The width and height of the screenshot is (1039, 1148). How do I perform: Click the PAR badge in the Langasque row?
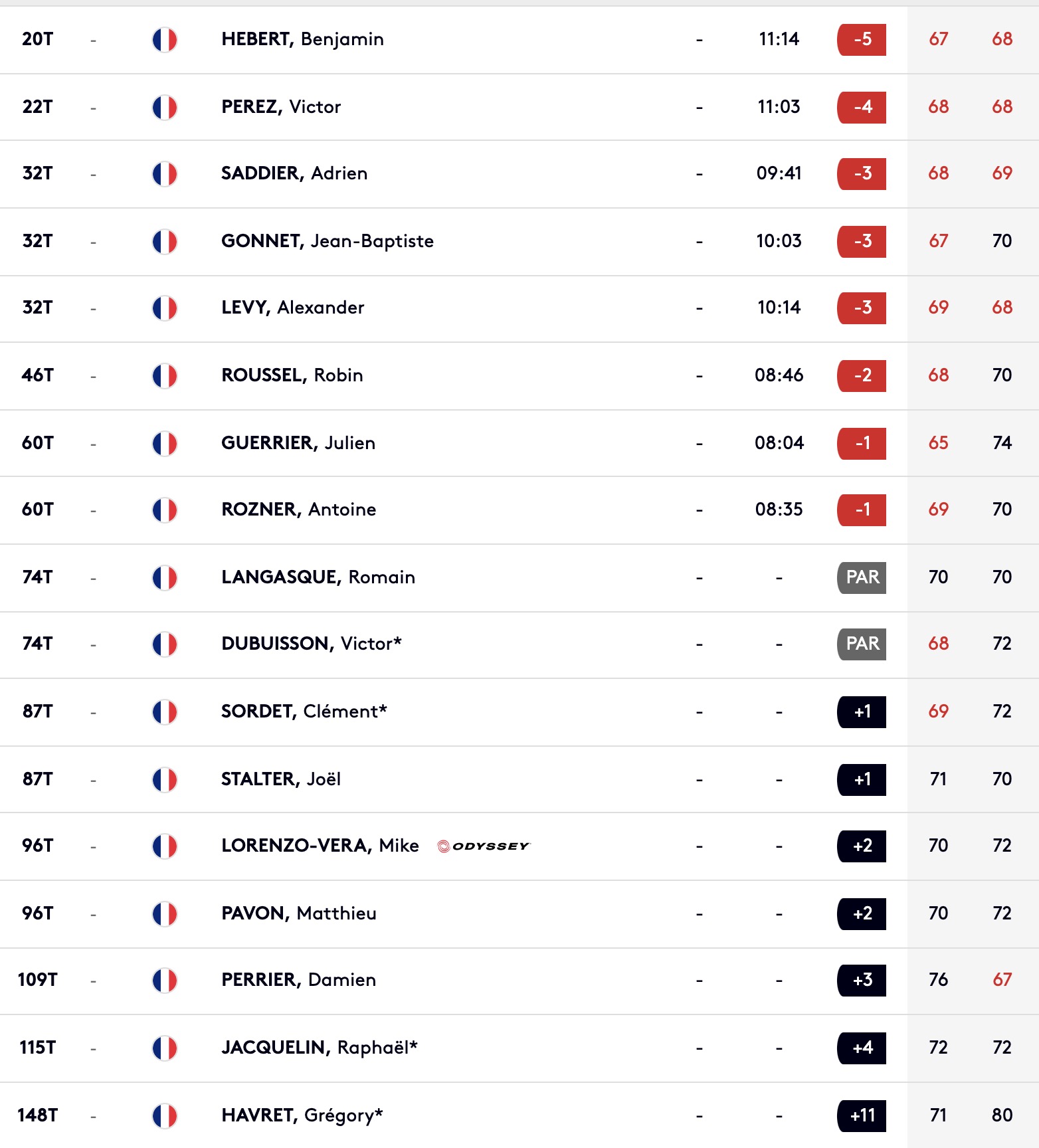tap(862, 578)
